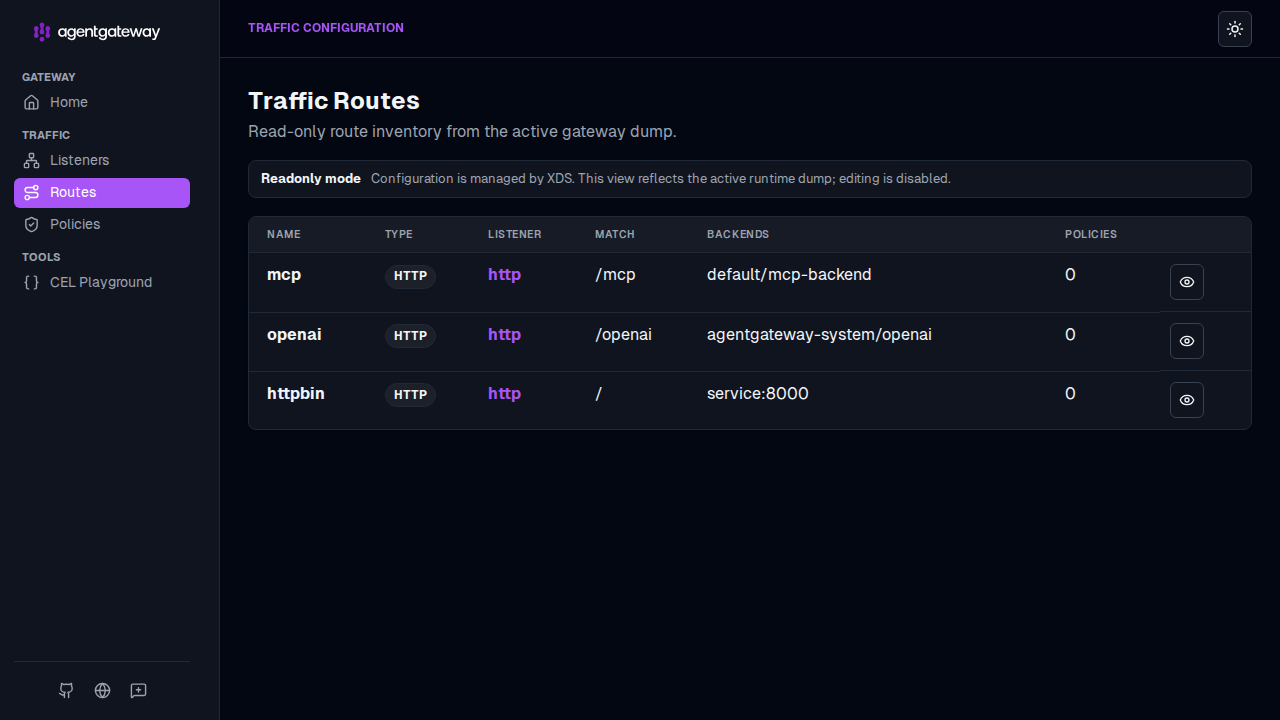Click the GitHub icon in sidebar footer
The height and width of the screenshot is (720, 1280).
(66, 690)
